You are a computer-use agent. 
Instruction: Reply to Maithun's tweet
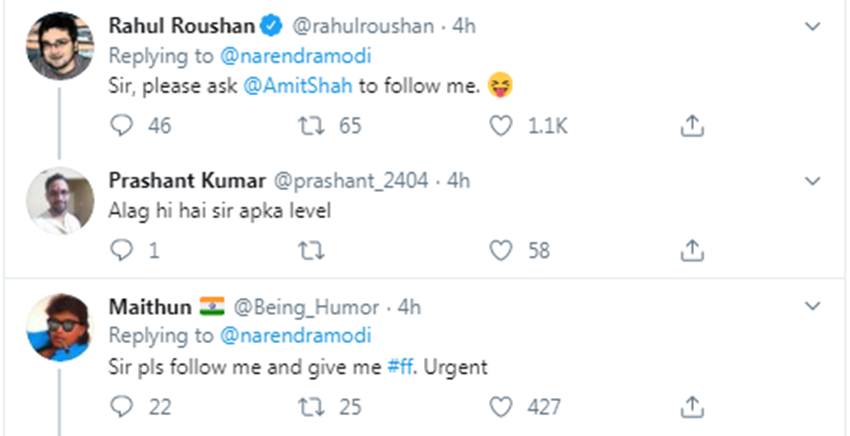121,407
